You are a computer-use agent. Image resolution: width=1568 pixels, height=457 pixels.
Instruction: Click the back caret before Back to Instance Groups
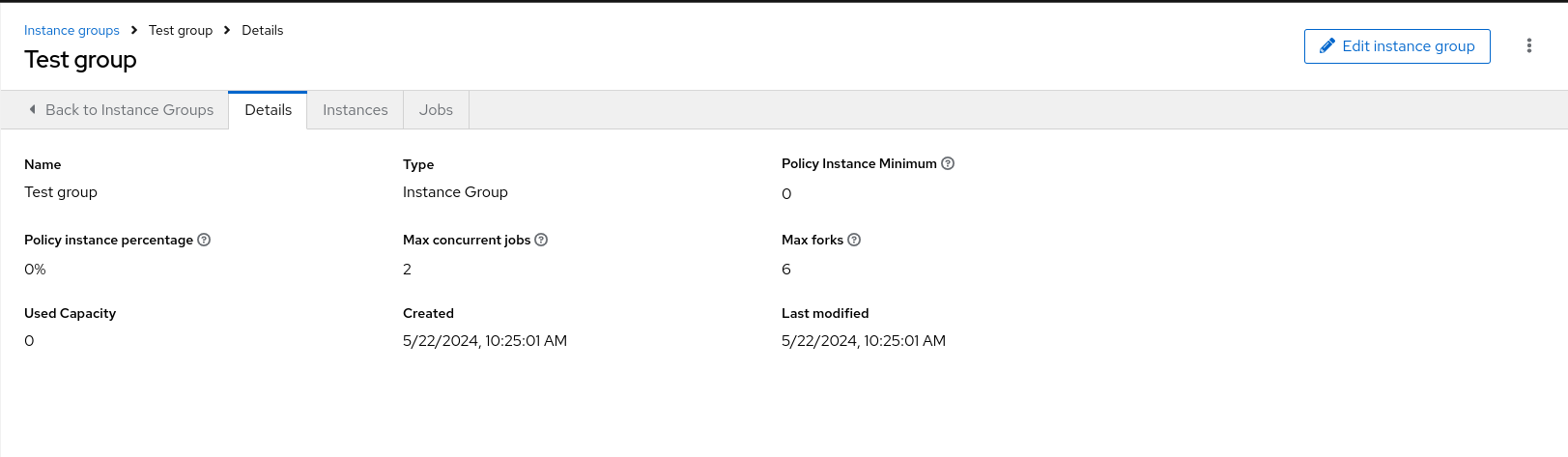33,109
